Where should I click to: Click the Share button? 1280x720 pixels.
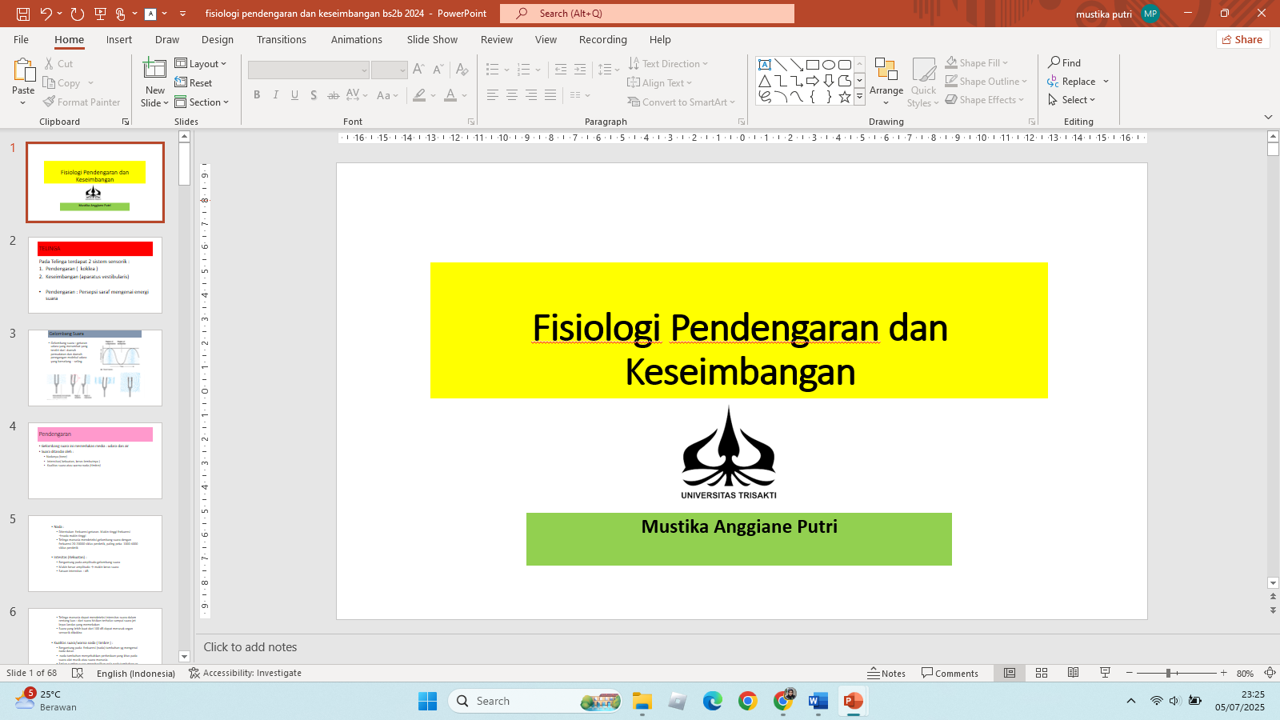[1243, 40]
